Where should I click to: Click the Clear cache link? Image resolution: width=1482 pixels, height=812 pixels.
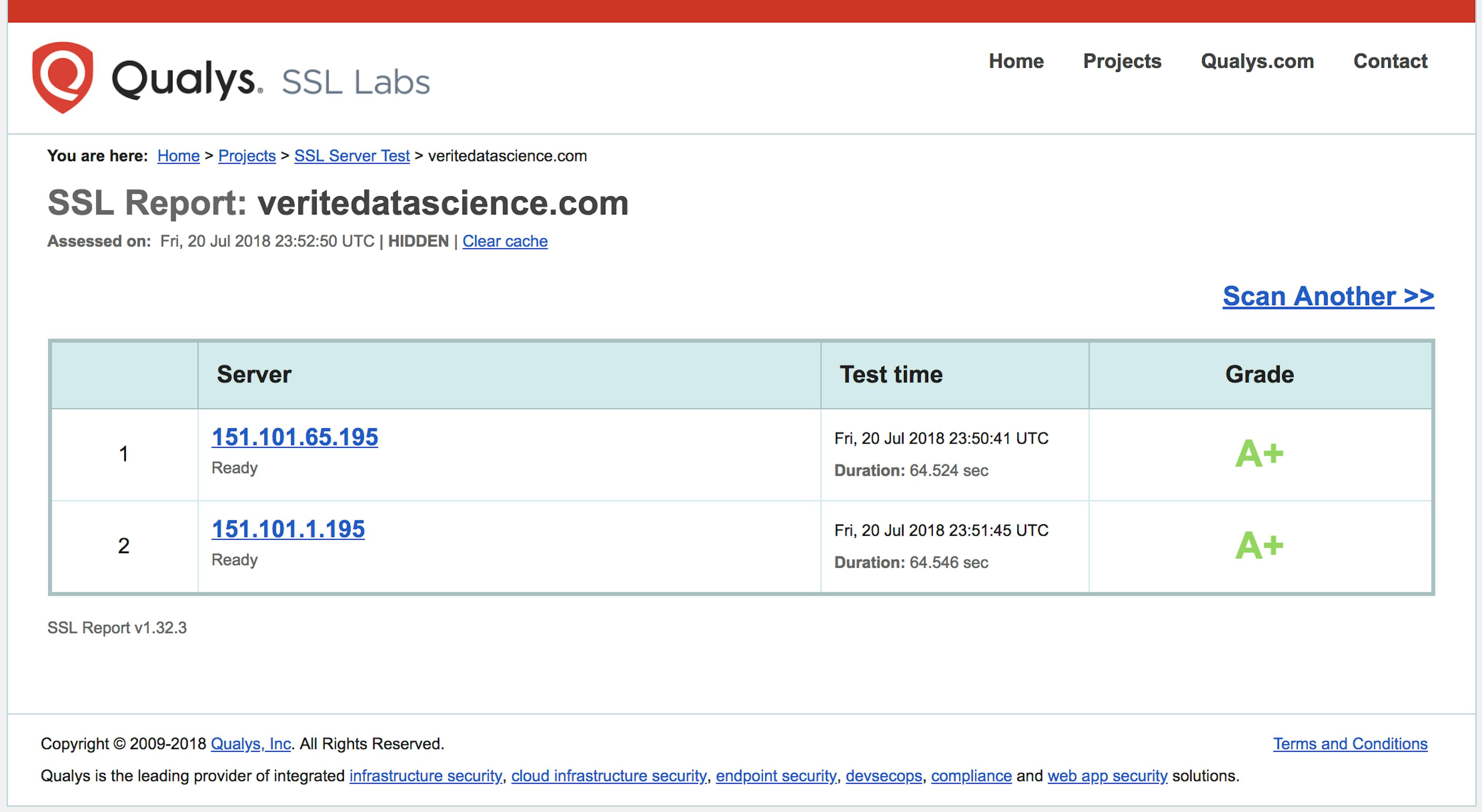pyautogui.click(x=504, y=241)
